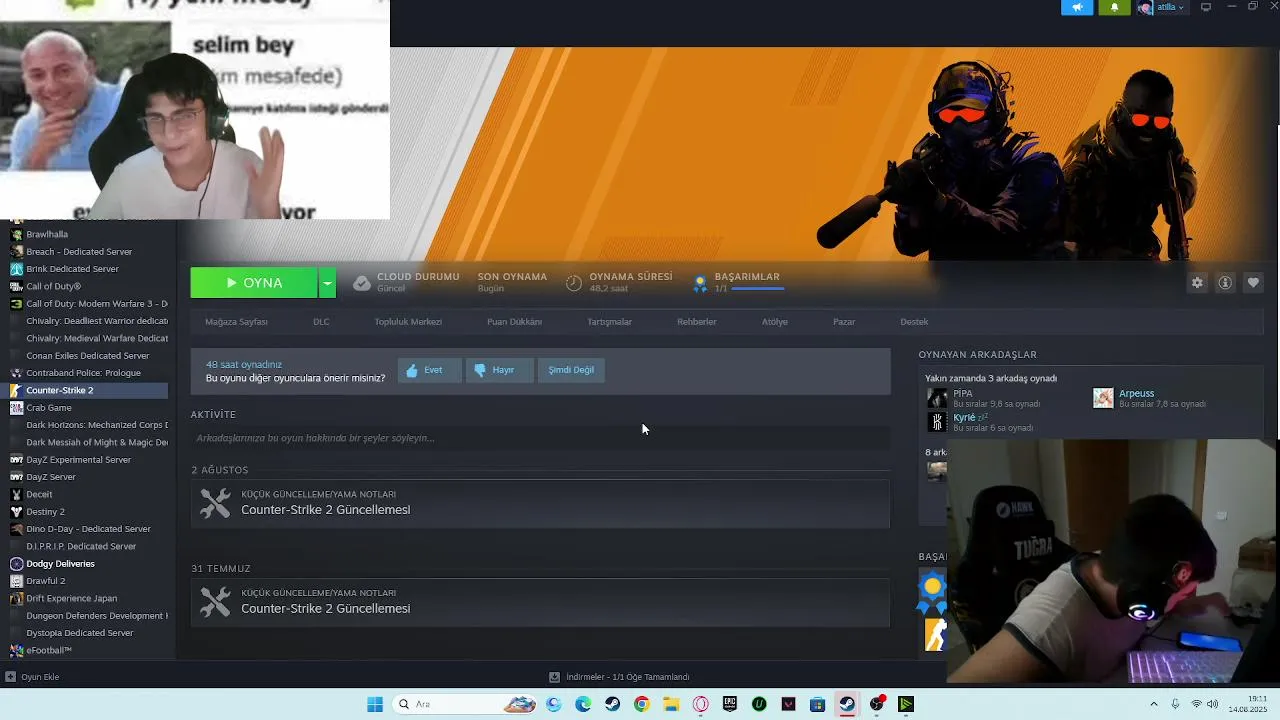Open Arpeuss friend name link

coord(1136,393)
